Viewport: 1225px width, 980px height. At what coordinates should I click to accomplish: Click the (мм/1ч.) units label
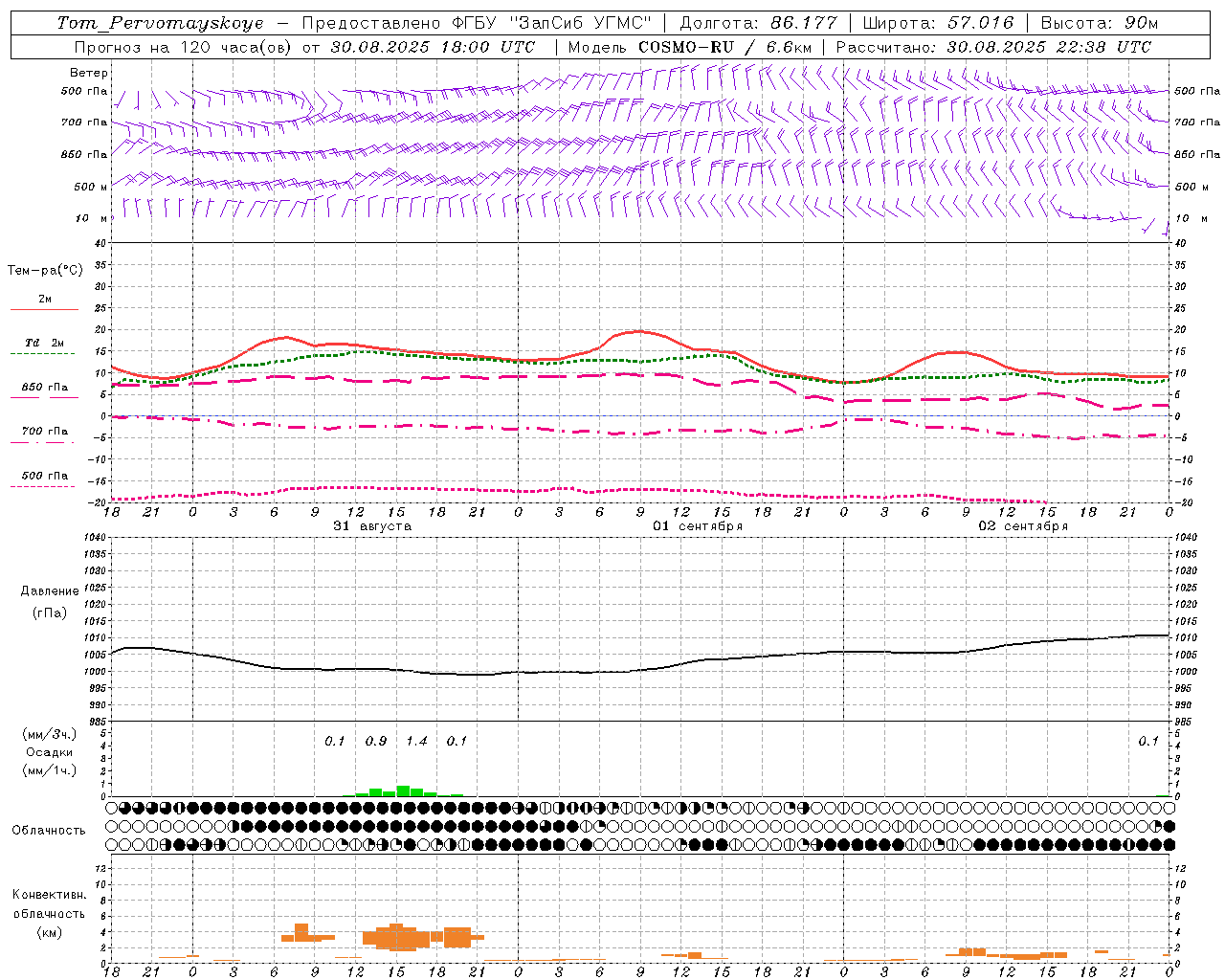(50, 770)
